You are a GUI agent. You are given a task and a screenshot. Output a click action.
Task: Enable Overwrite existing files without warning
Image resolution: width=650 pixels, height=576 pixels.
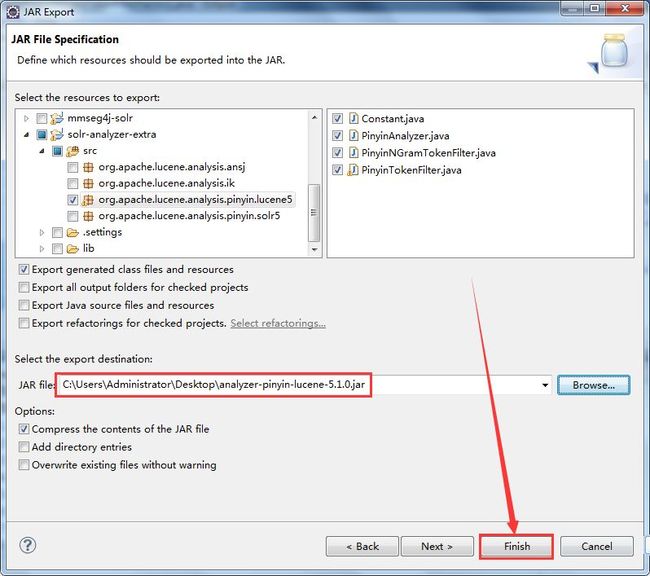(24, 464)
